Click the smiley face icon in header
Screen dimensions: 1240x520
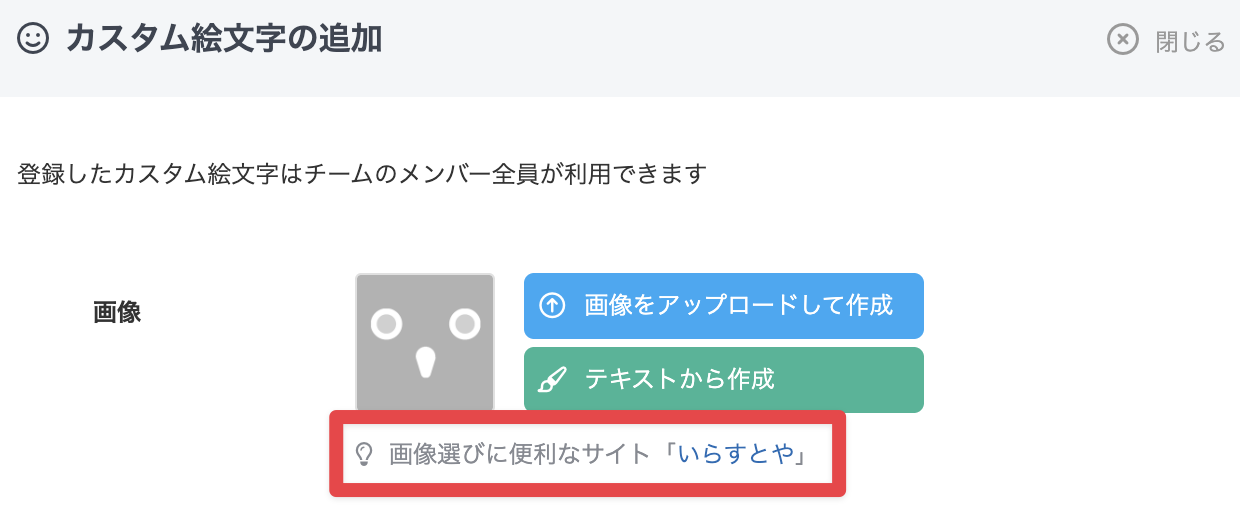(33, 40)
